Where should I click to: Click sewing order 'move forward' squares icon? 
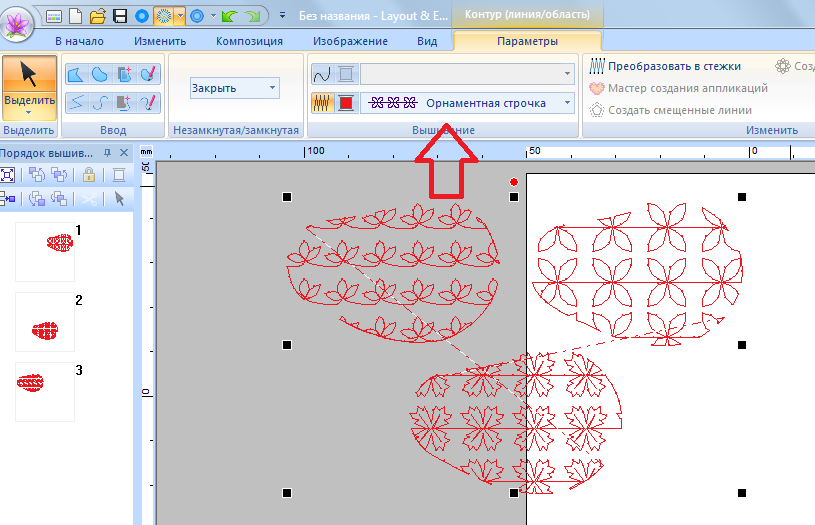pos(59,175)
